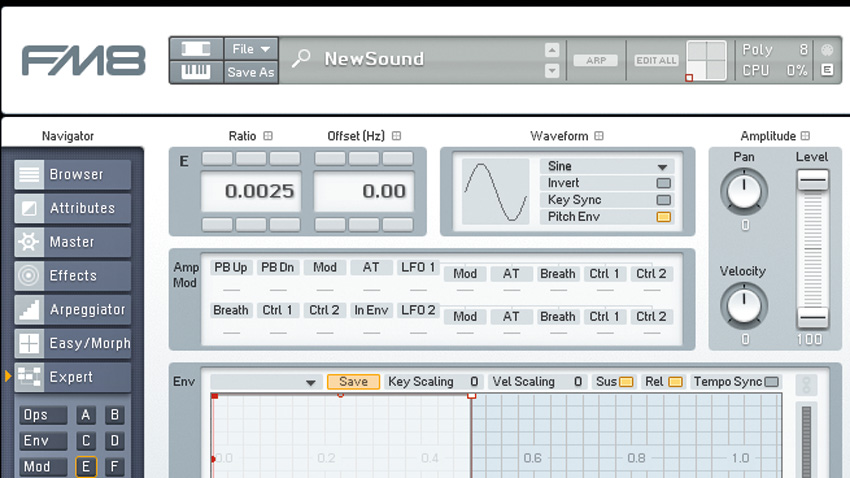Click the envelope sustain marker handle
The image size is (850, 478).
pos(471,396)
